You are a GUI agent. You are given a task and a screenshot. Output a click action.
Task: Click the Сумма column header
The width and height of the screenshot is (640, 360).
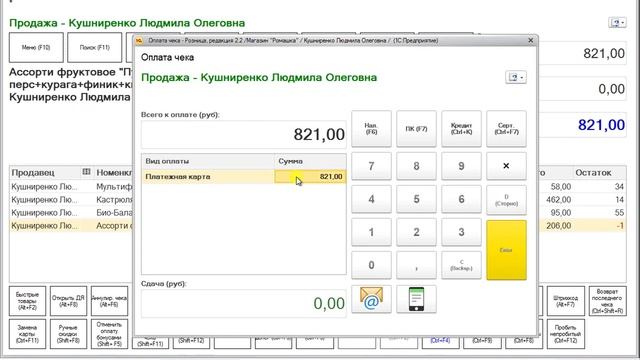310,161
